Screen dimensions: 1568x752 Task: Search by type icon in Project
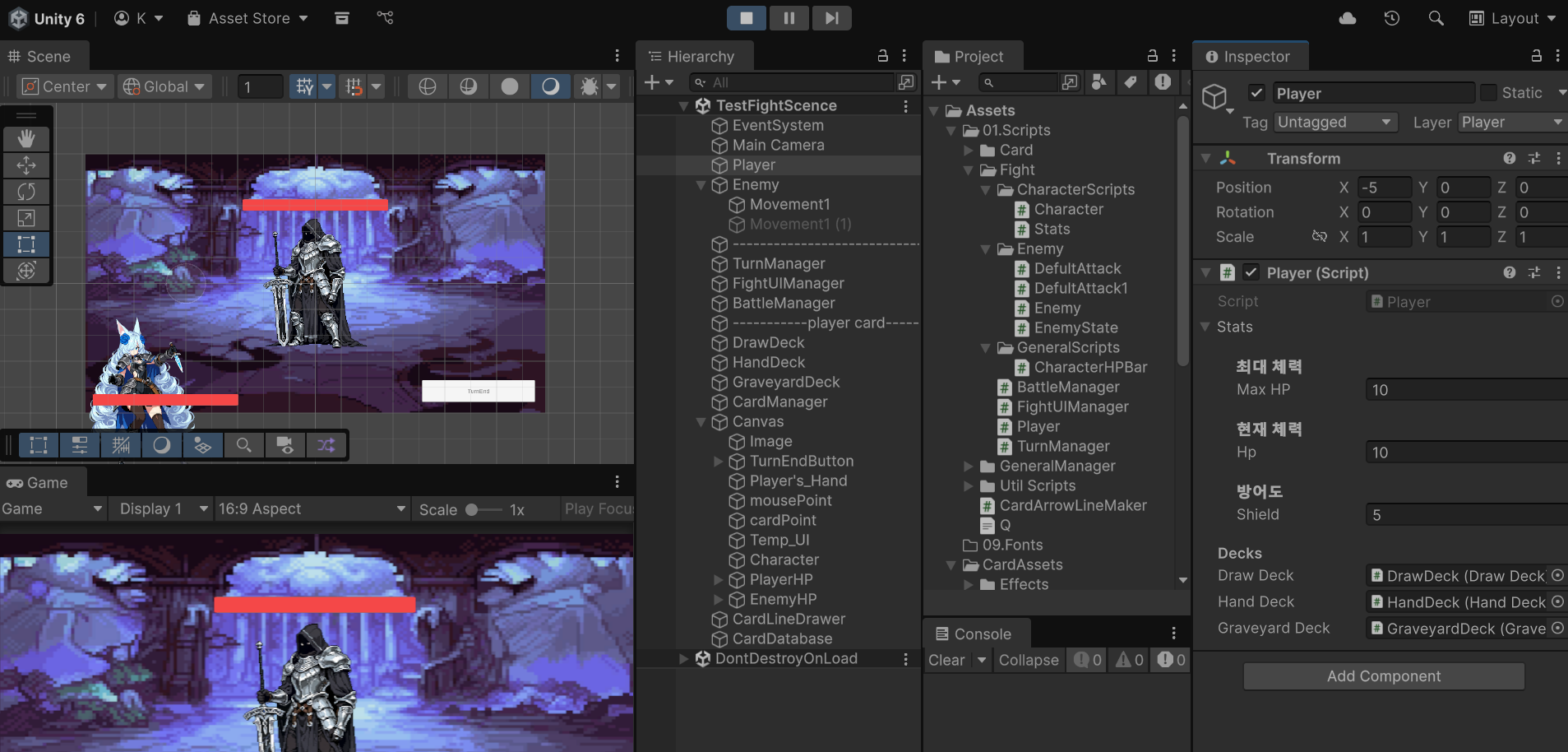[x=1099, y=82]
